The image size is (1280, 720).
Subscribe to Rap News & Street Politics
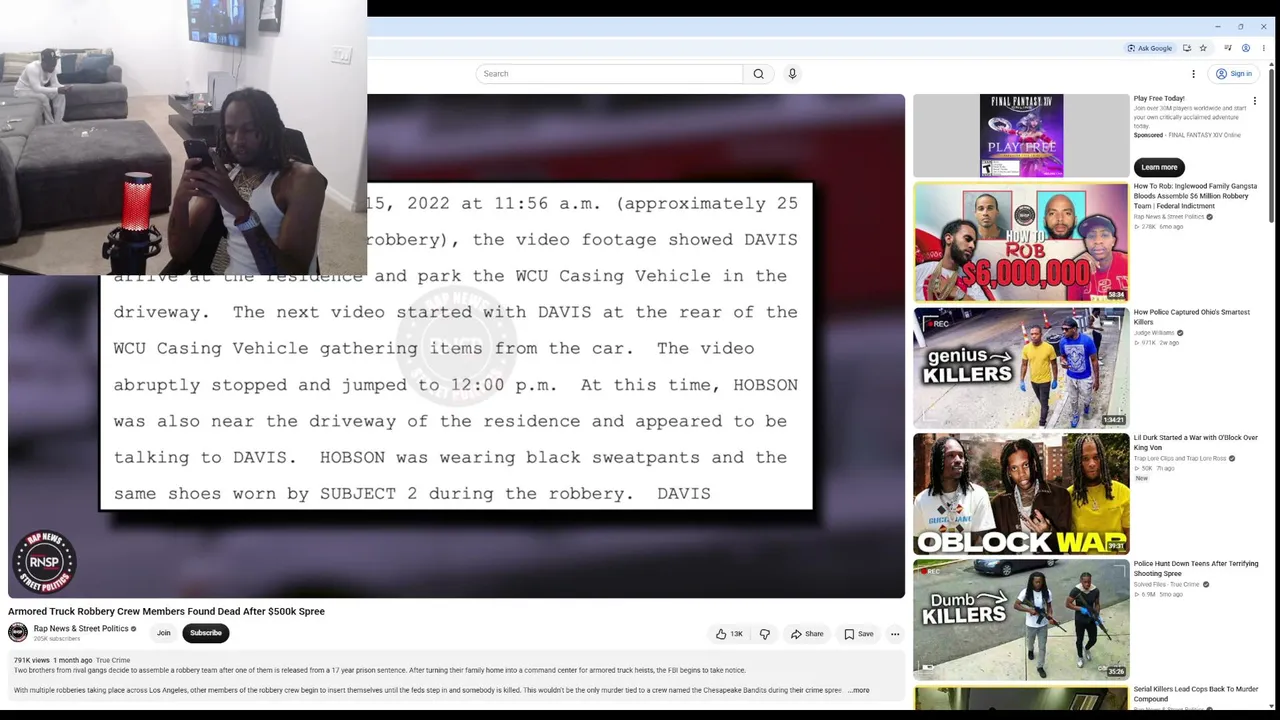(206, 633)
